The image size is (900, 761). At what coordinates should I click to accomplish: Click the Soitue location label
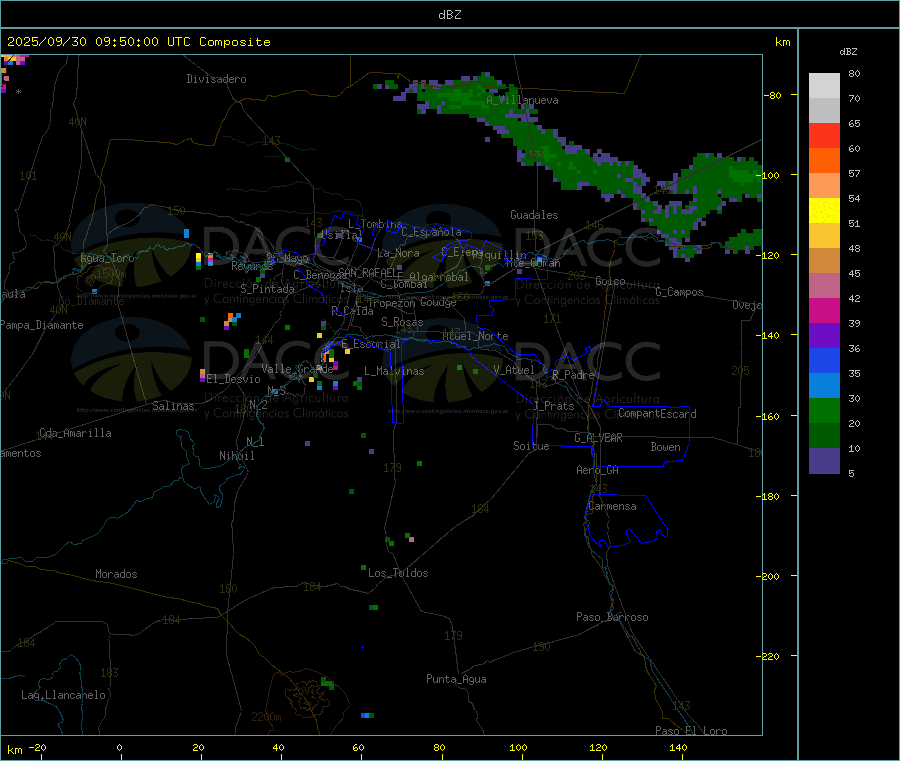531,446
